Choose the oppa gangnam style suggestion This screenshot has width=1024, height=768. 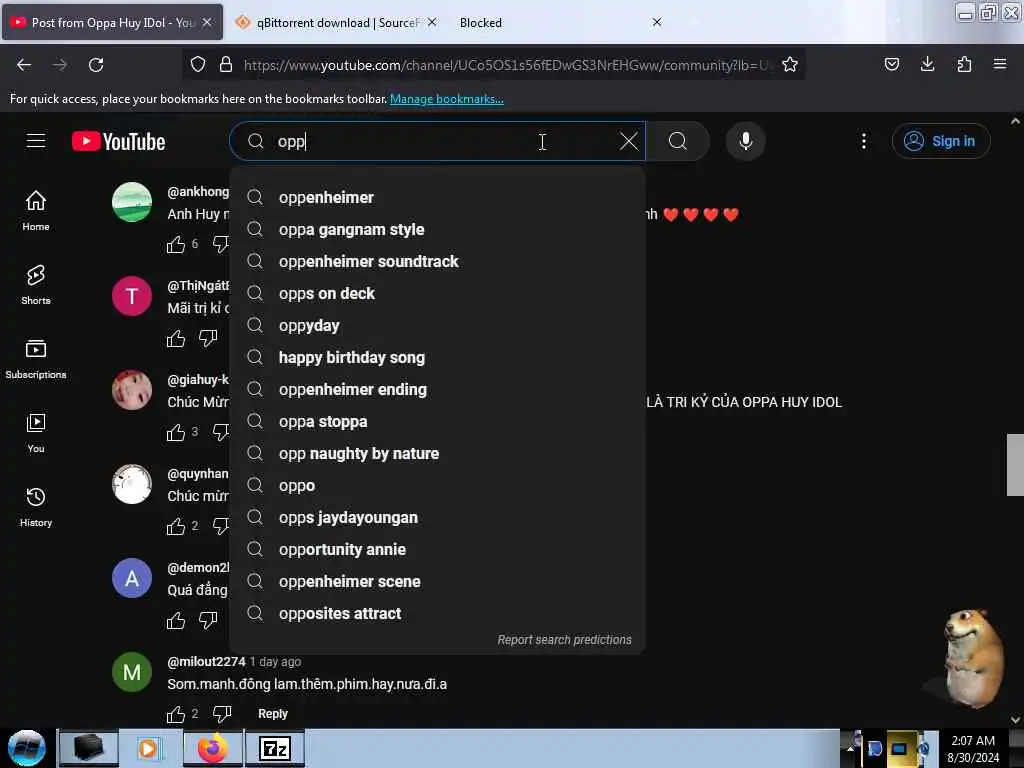[438, 229]
